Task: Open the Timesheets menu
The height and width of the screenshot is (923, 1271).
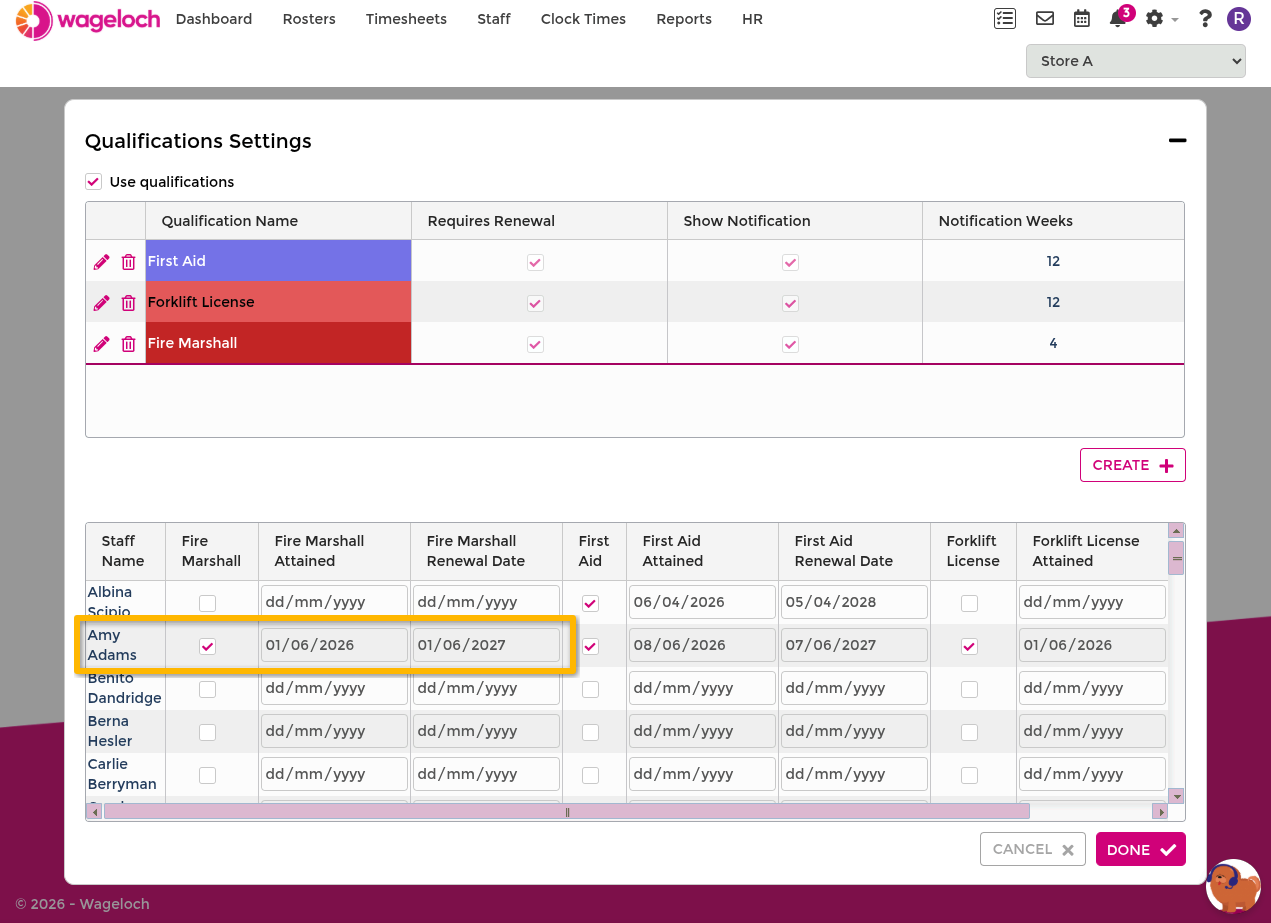Action: pos(406,19)
